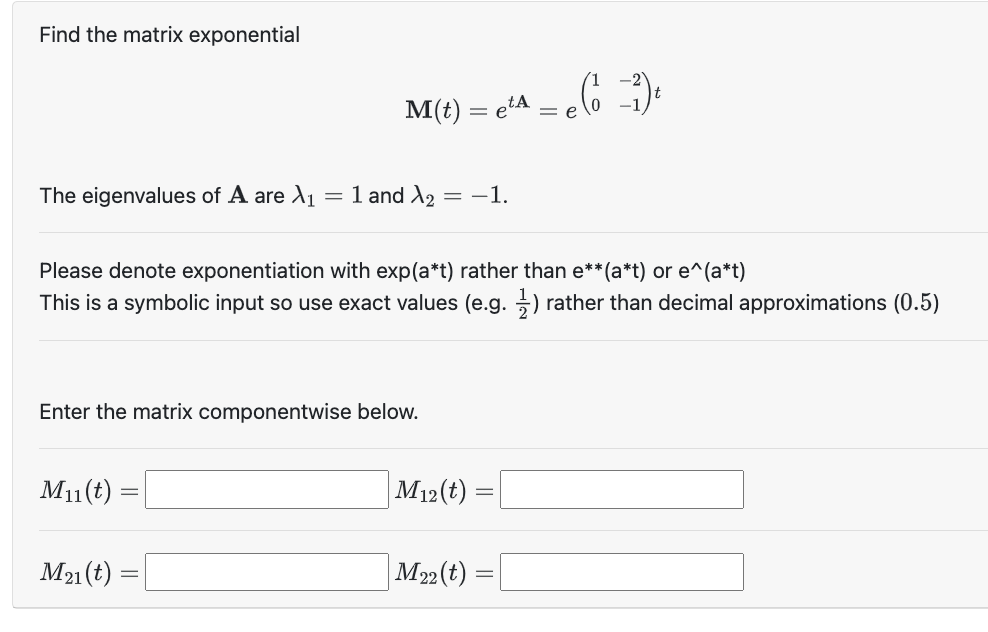Click the eigenvalues statement text
Image resolution: width=988 pixels, height=632 pixels.
pyautogui.click(x=273, y=195)
